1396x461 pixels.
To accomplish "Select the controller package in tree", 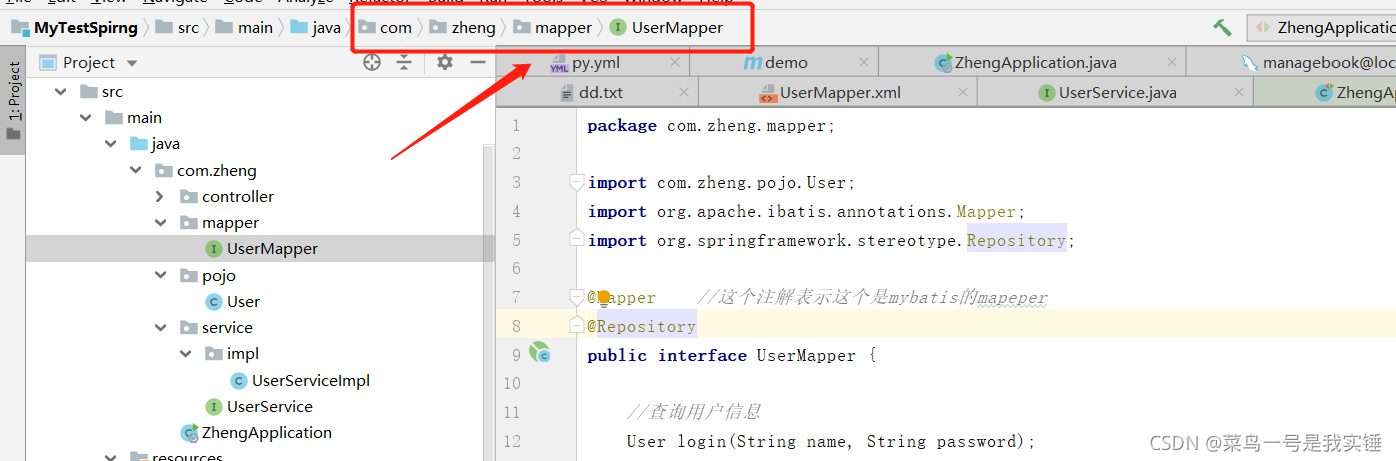I will [237, 196].
